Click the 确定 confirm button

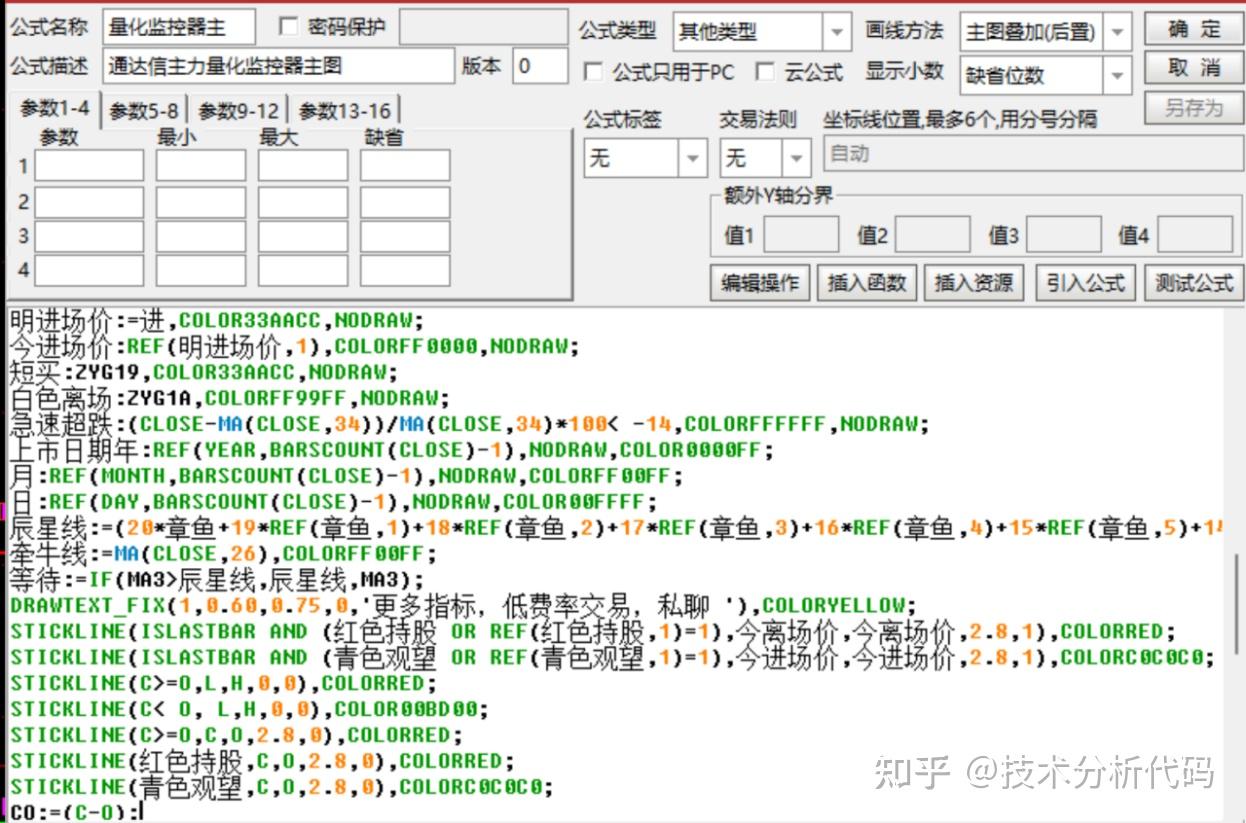click(x=1193, y=29)
